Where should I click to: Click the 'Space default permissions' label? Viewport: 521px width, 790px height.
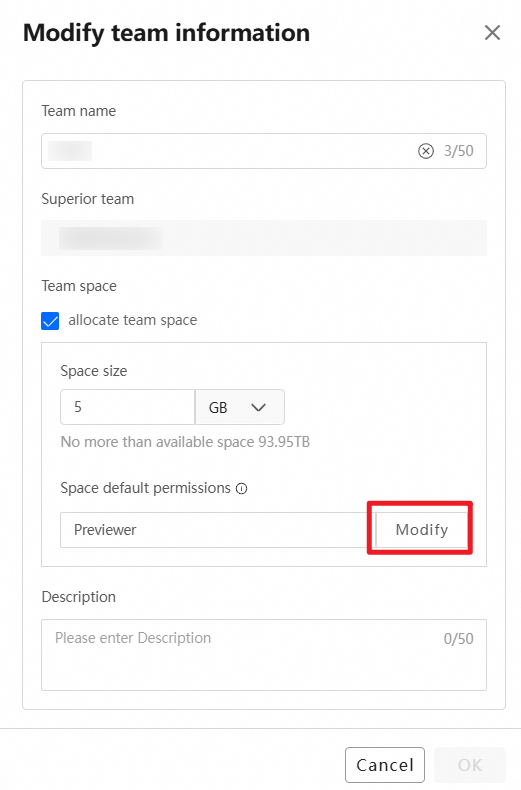pos(146,488)
